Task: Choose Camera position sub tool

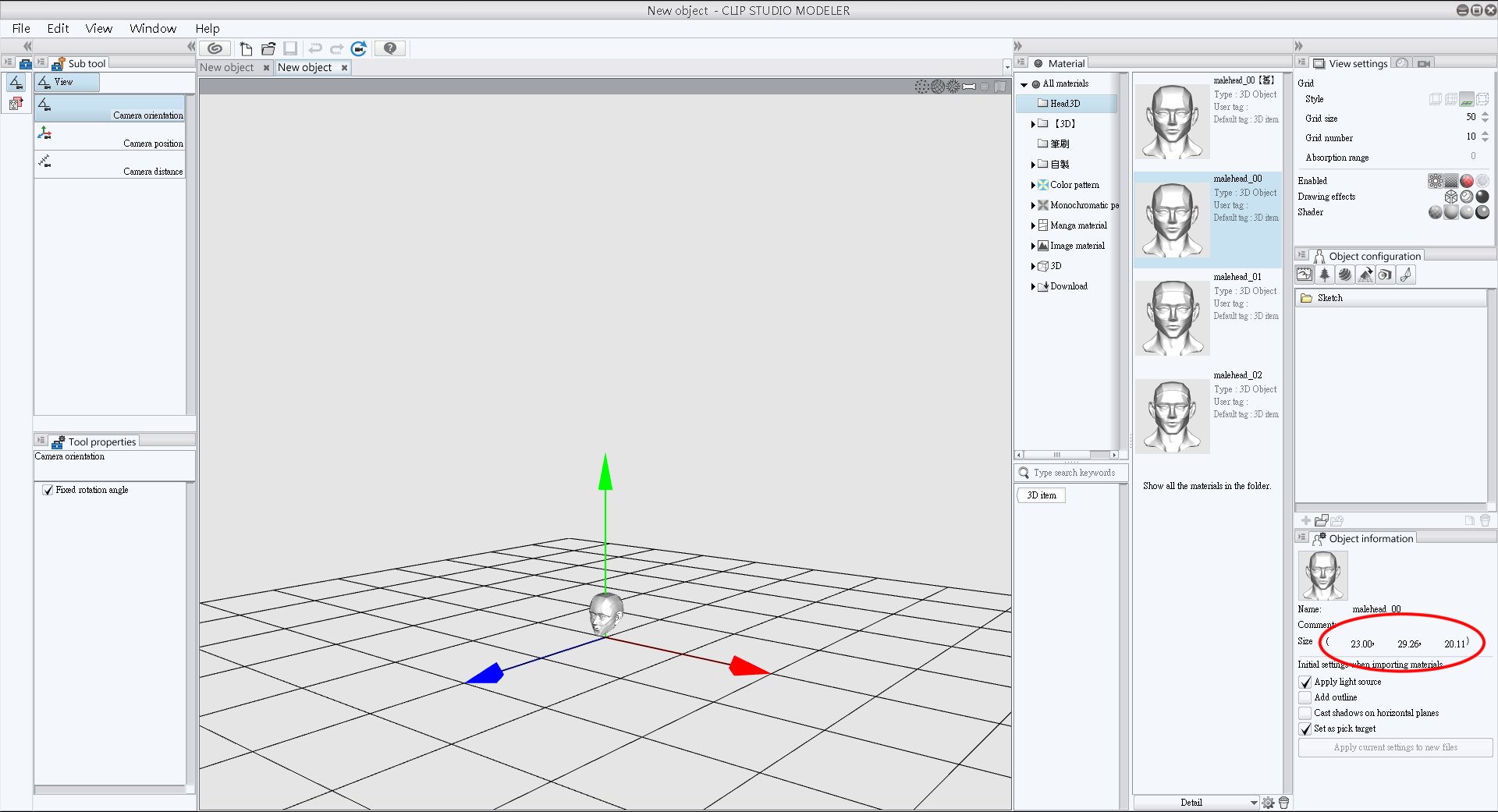Action: pos(110,137)
